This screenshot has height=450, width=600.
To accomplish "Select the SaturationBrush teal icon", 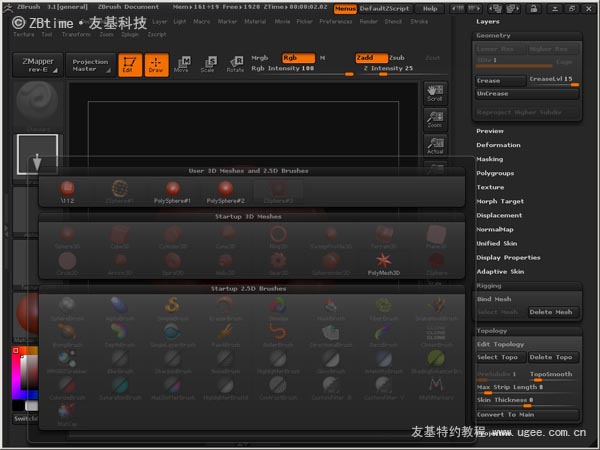I will [x=120, y=388].
